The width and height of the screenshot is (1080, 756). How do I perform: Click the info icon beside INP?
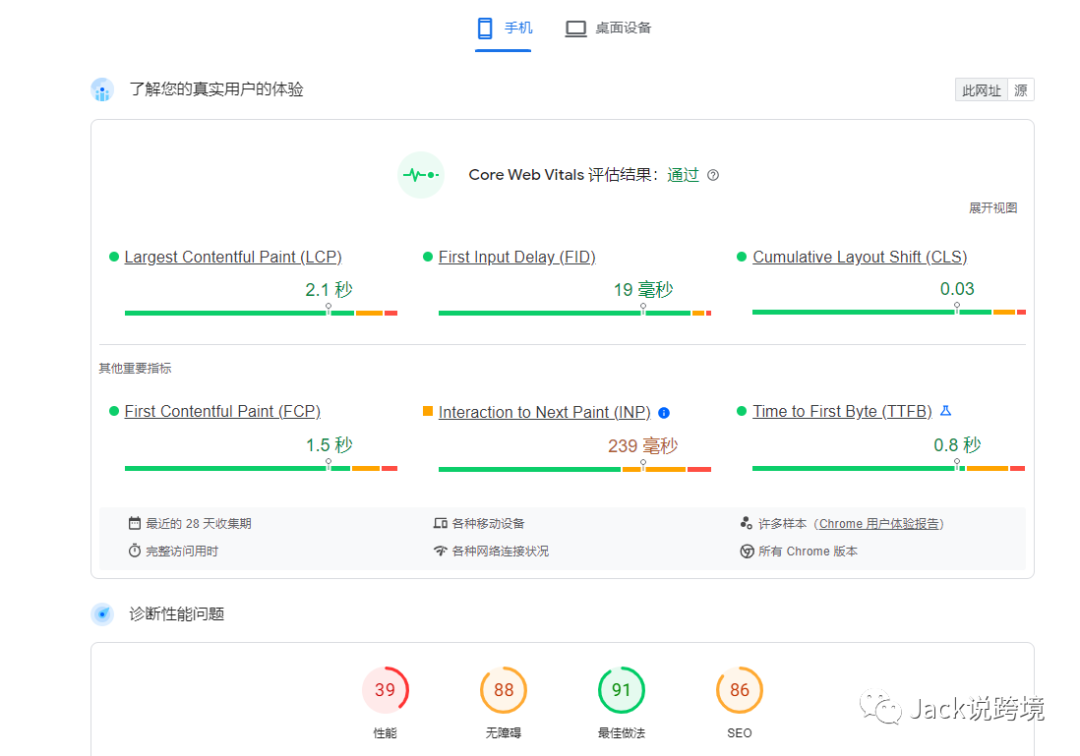point(664,413)
